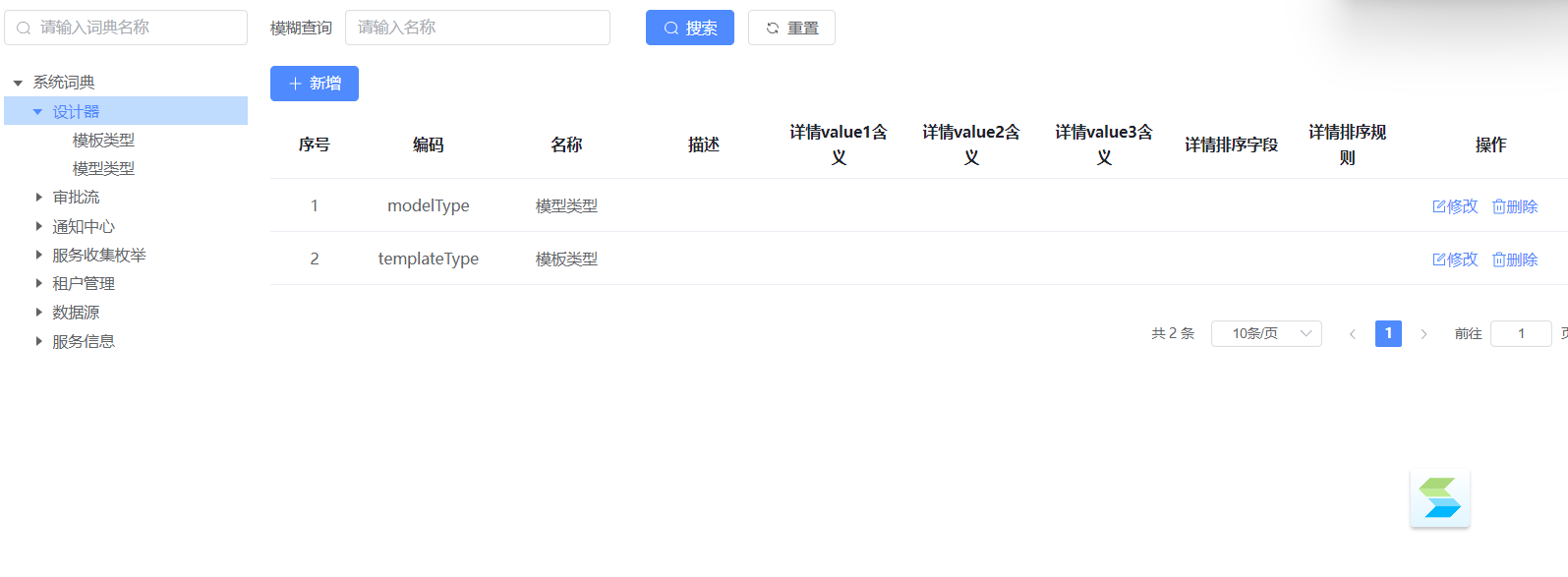This screenshot has height=577, width=1568.
Task: Click the 共 2 条 total text
Action: point(1173,333)
